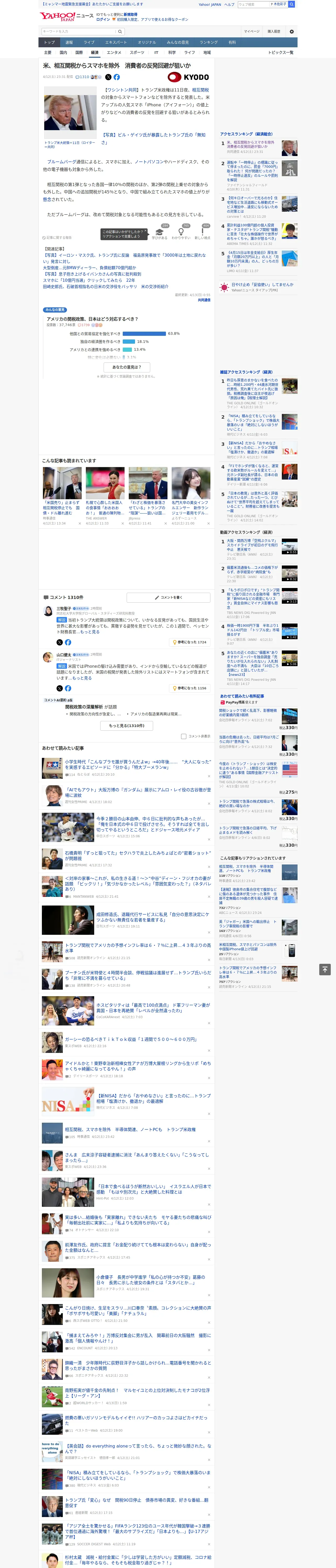Open ビル・ゲイツ photo related link
336x1568 pixels.
pos(153,139)
